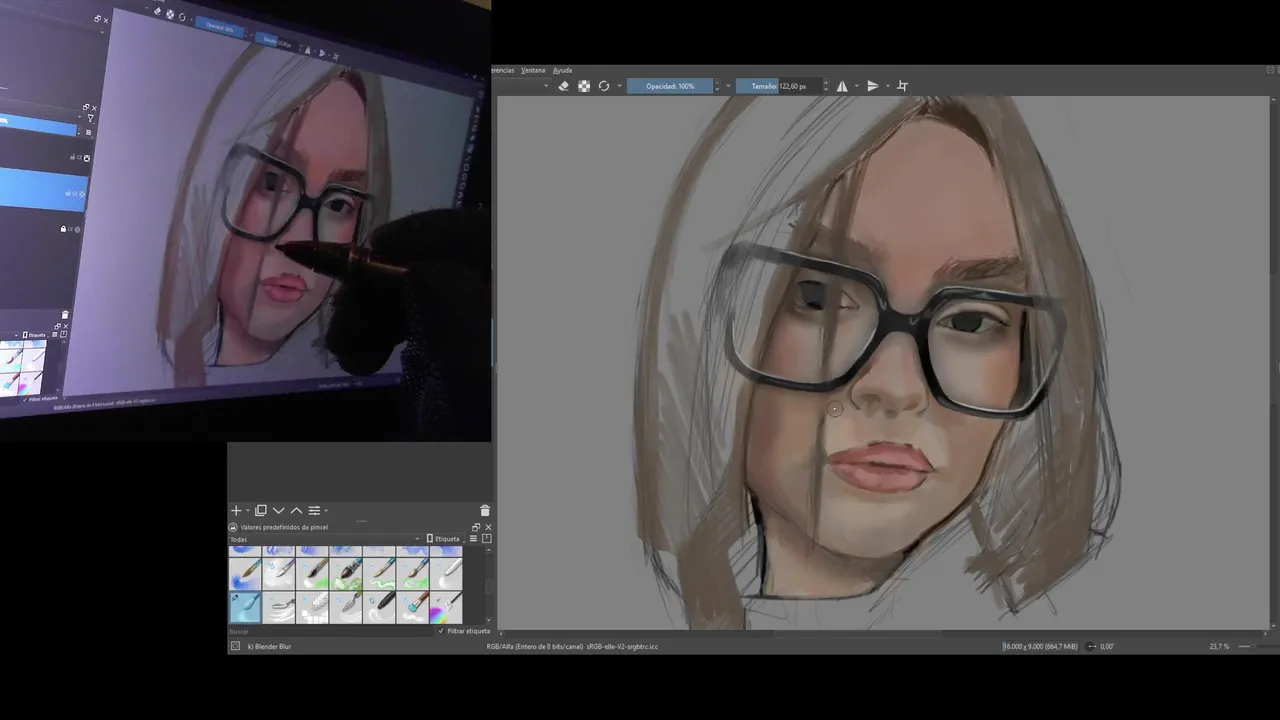Delete layer with trash icon

[x=485, y=510]
